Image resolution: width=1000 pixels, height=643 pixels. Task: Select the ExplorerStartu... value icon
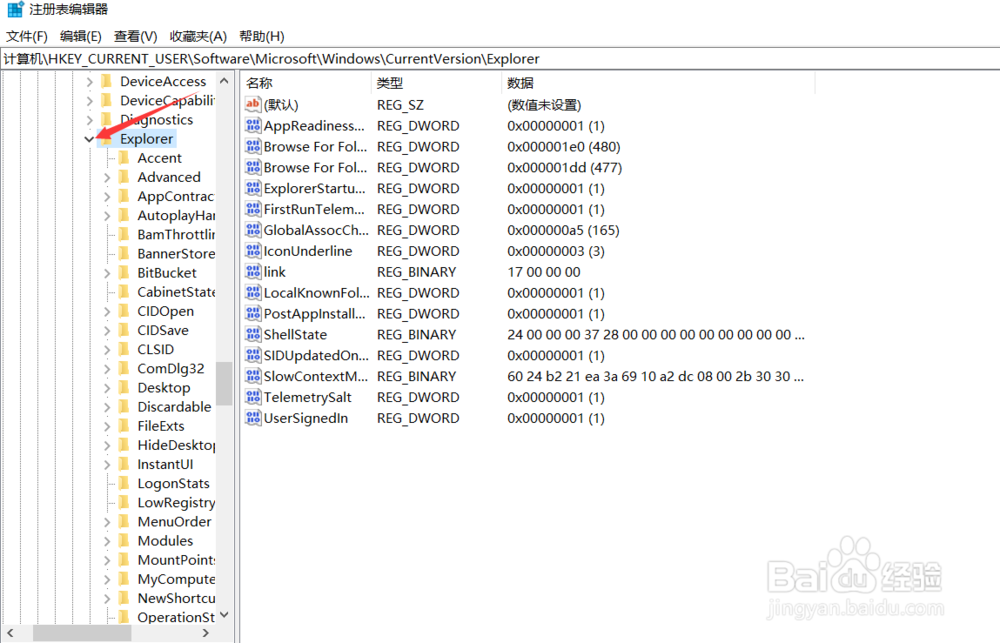click(253, 188)
